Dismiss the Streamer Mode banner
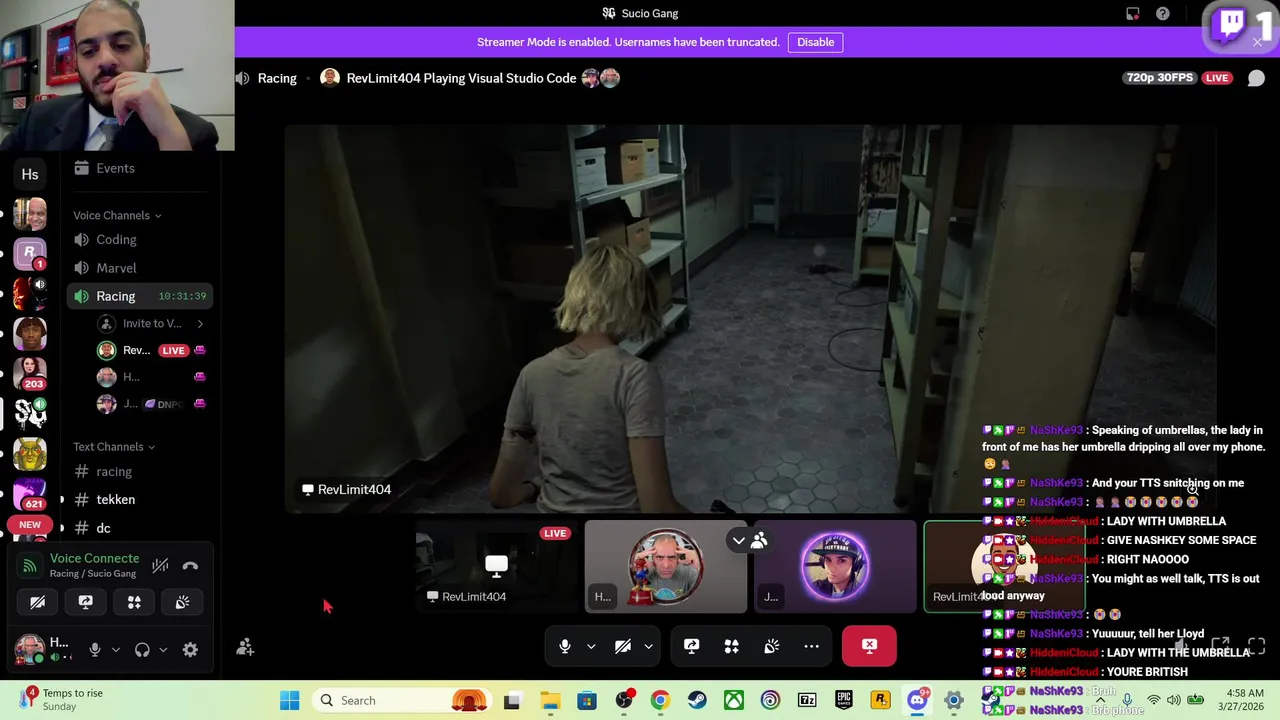Image resolution: width=1280 pixels, height=720 pixels. tap(1257, 42)
